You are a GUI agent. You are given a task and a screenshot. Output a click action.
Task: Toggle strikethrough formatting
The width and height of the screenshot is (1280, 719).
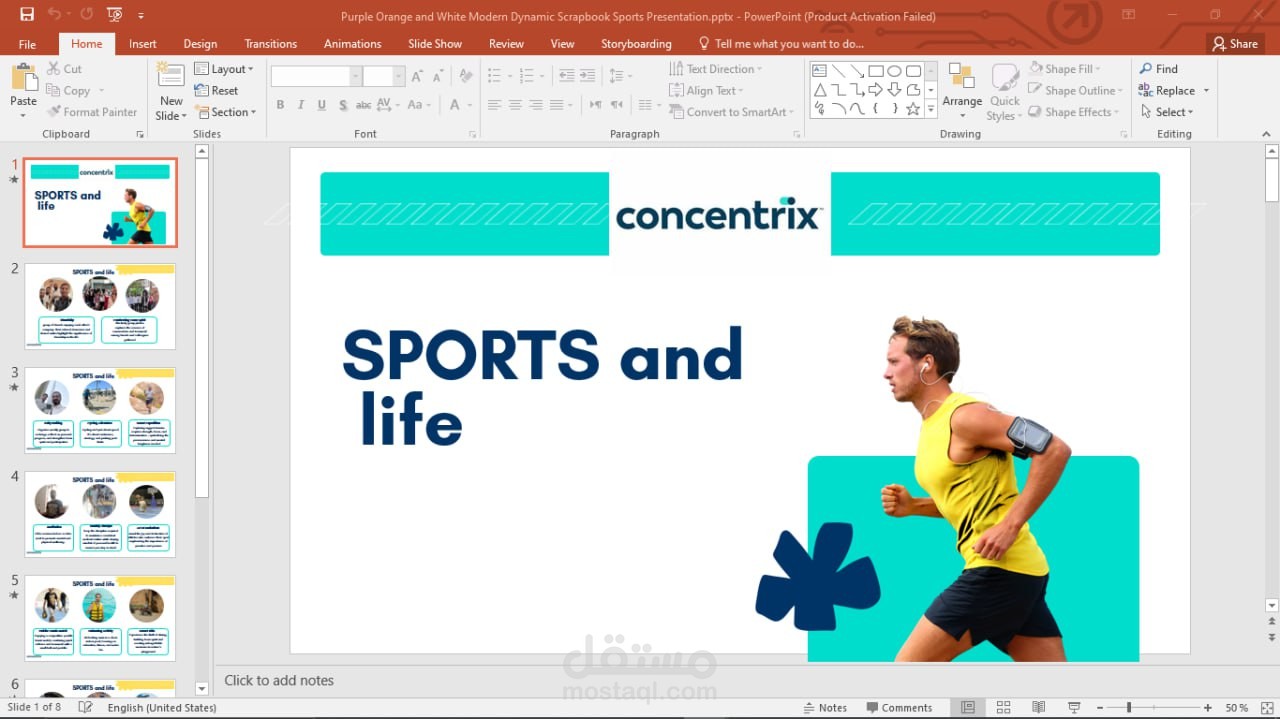pos(364,105)
